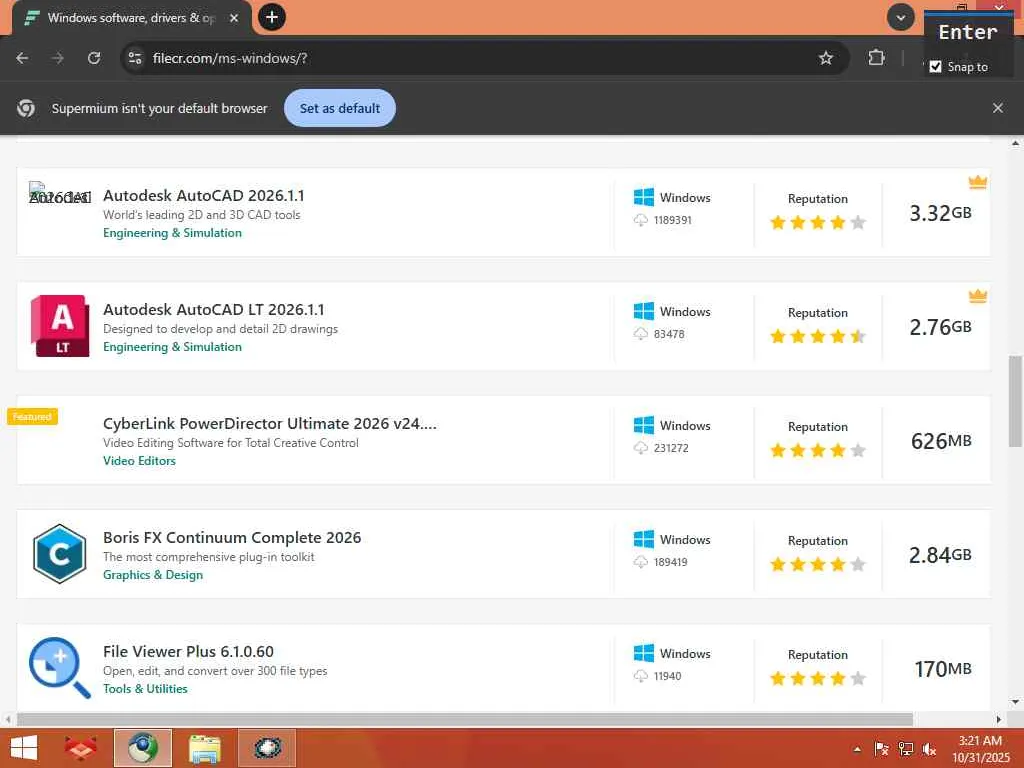This screenshot has width=1024, height=768.
Task: Click Windows logo in PowerDirector row
Action: point(643,425)
